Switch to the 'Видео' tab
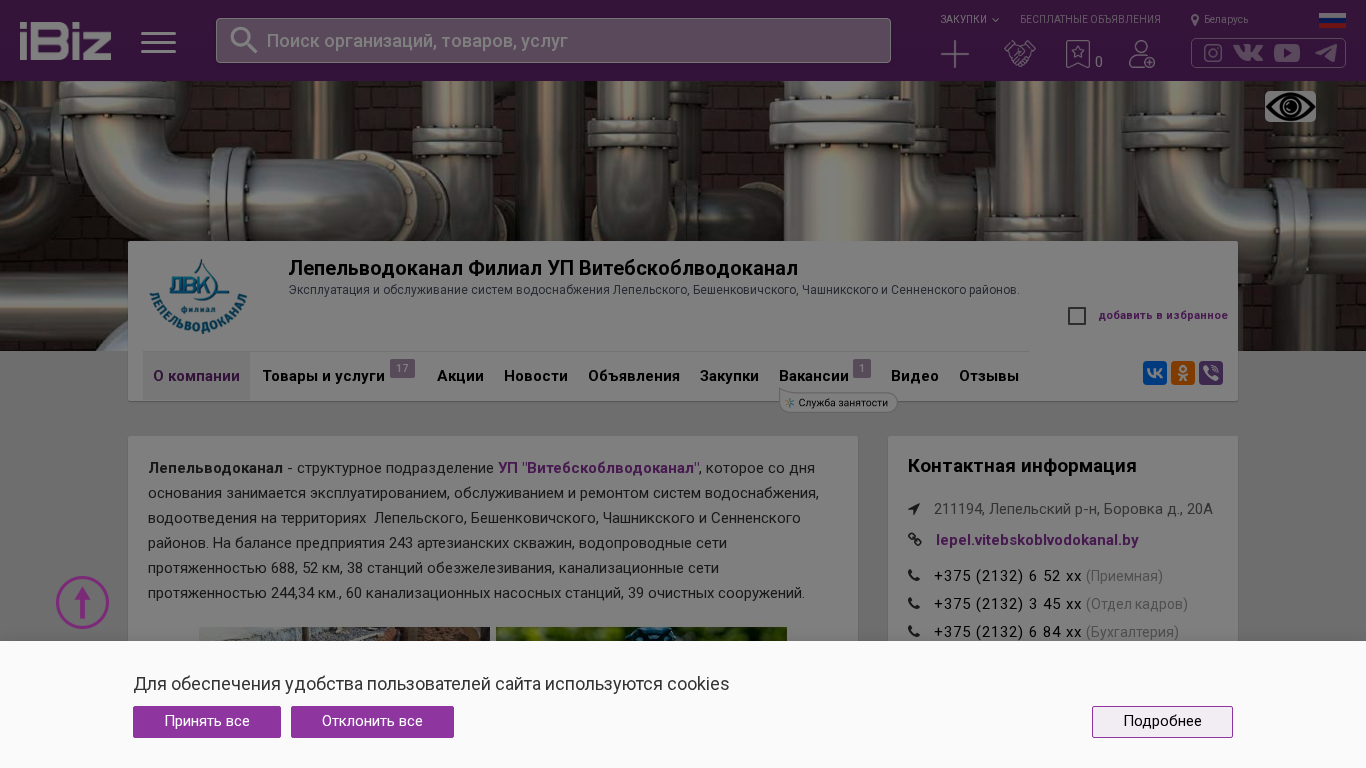1366x768 pixels. (915, 376)
